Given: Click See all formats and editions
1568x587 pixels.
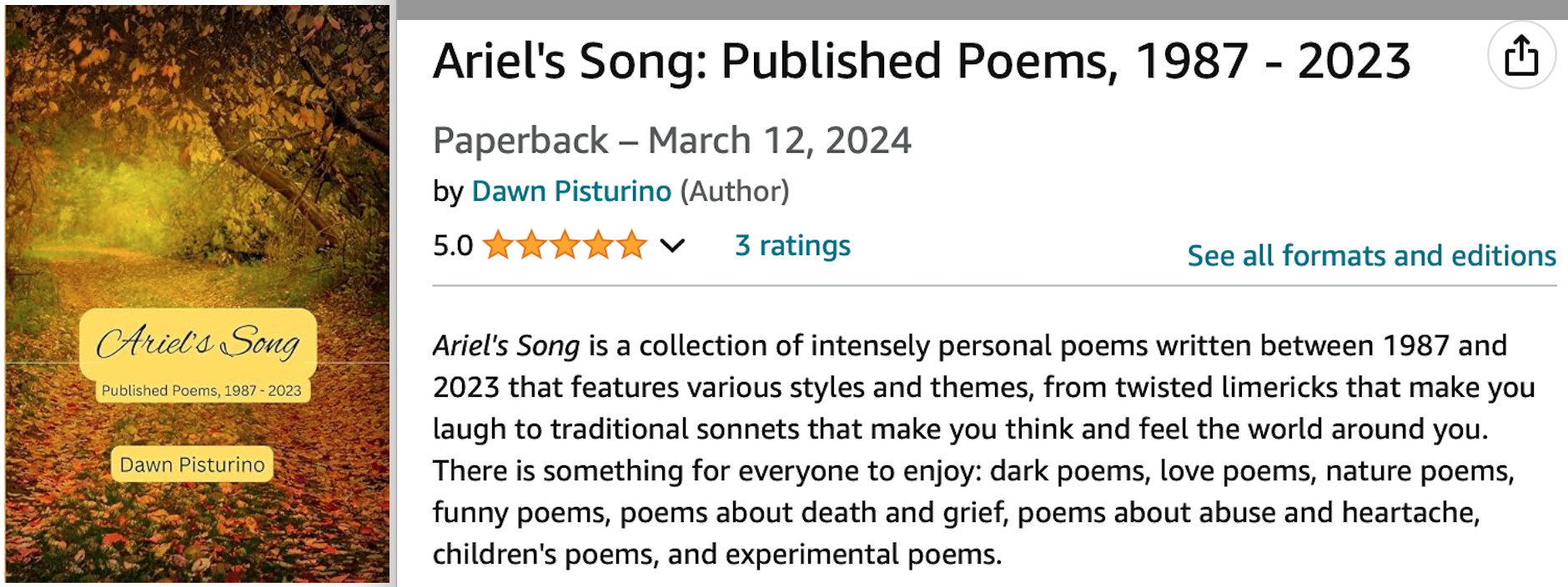Looking at the screenshot, I should pos(1371,256).
